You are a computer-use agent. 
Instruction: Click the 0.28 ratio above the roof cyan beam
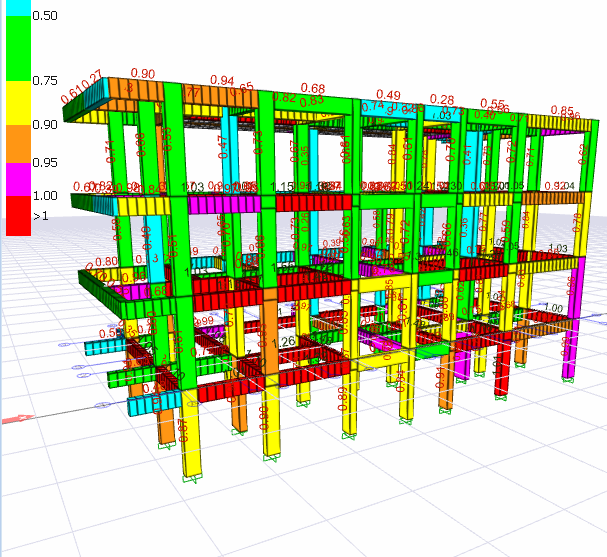pyautogui.click(x=442, y=99)
